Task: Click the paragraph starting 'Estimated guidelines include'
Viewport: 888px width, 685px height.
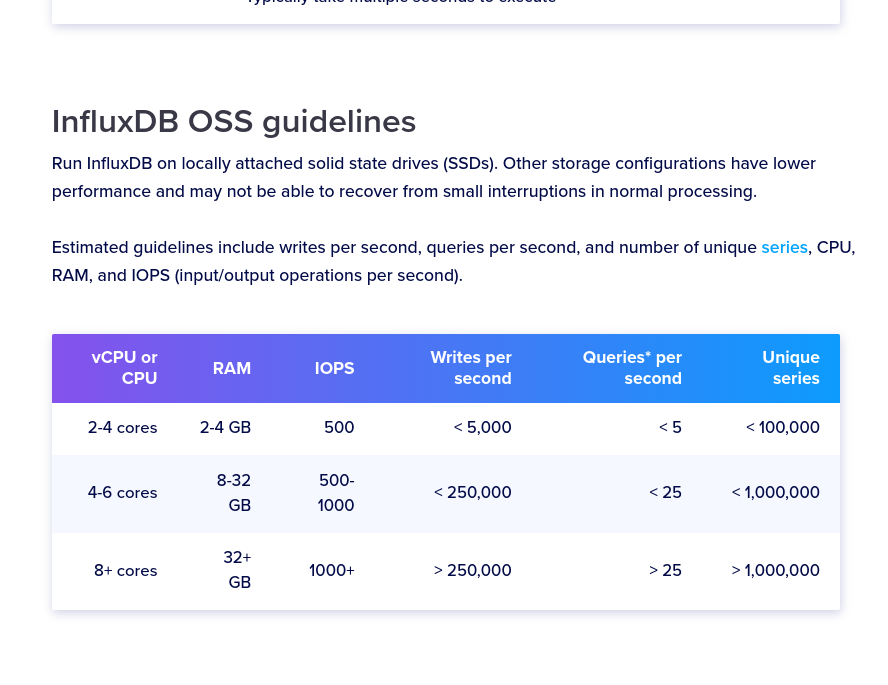Action: pos(453,262)
